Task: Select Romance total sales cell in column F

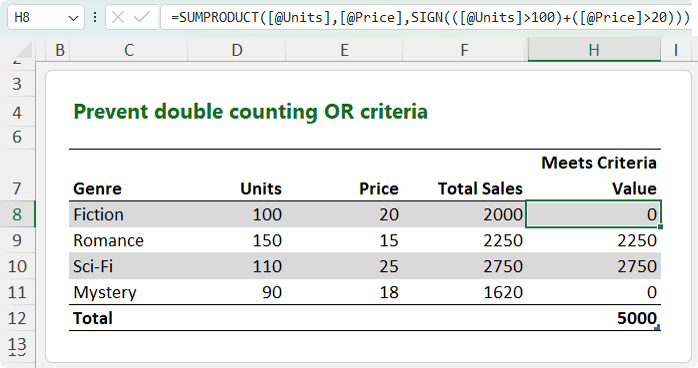Action: [x=464, y=240]
